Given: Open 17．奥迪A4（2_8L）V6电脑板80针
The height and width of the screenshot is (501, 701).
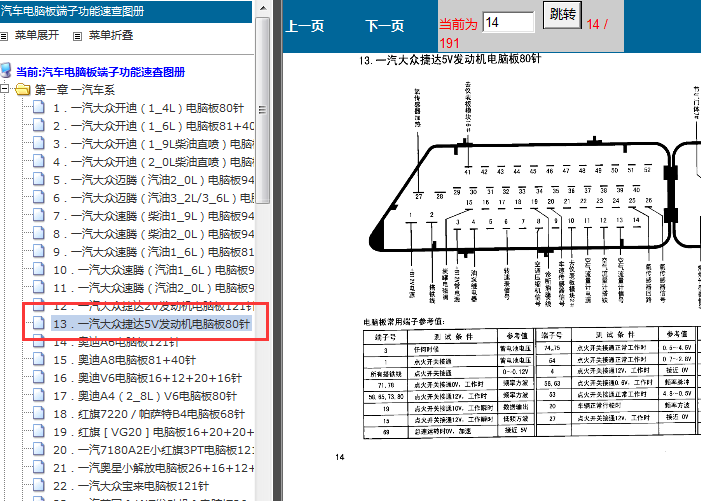Looking at the screenshot, I should [x=145, y=396].
